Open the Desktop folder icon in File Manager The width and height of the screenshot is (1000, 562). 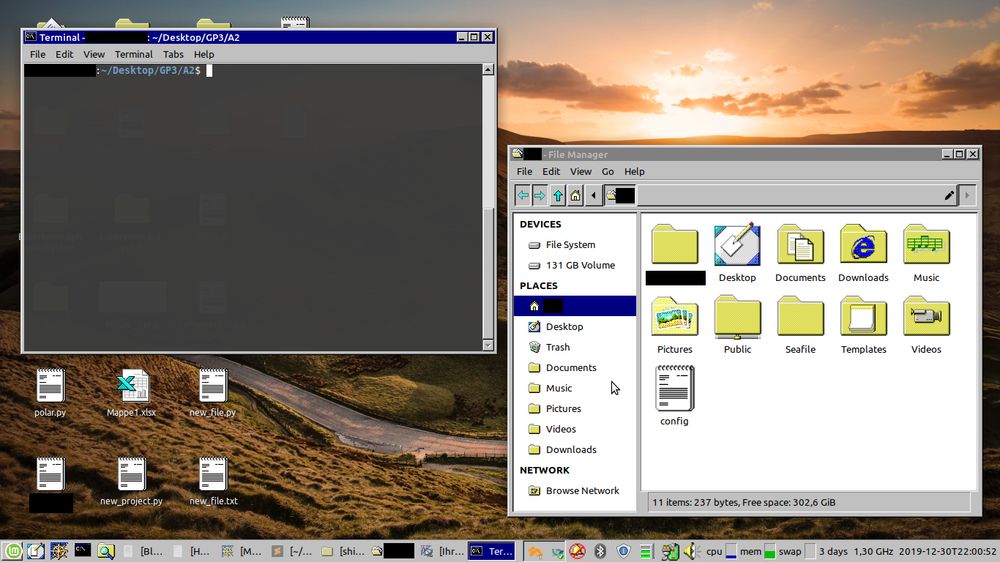[x=737, y=253]
